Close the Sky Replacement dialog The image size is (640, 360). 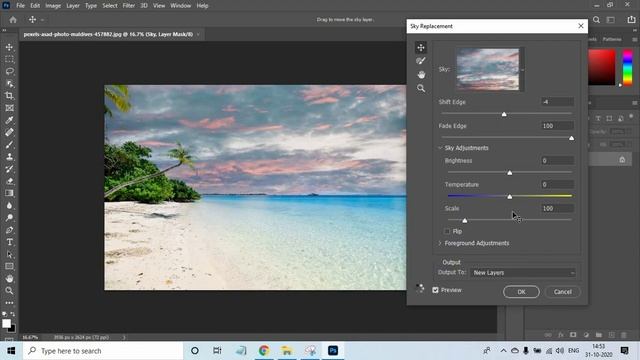click(x=581, y=26)
